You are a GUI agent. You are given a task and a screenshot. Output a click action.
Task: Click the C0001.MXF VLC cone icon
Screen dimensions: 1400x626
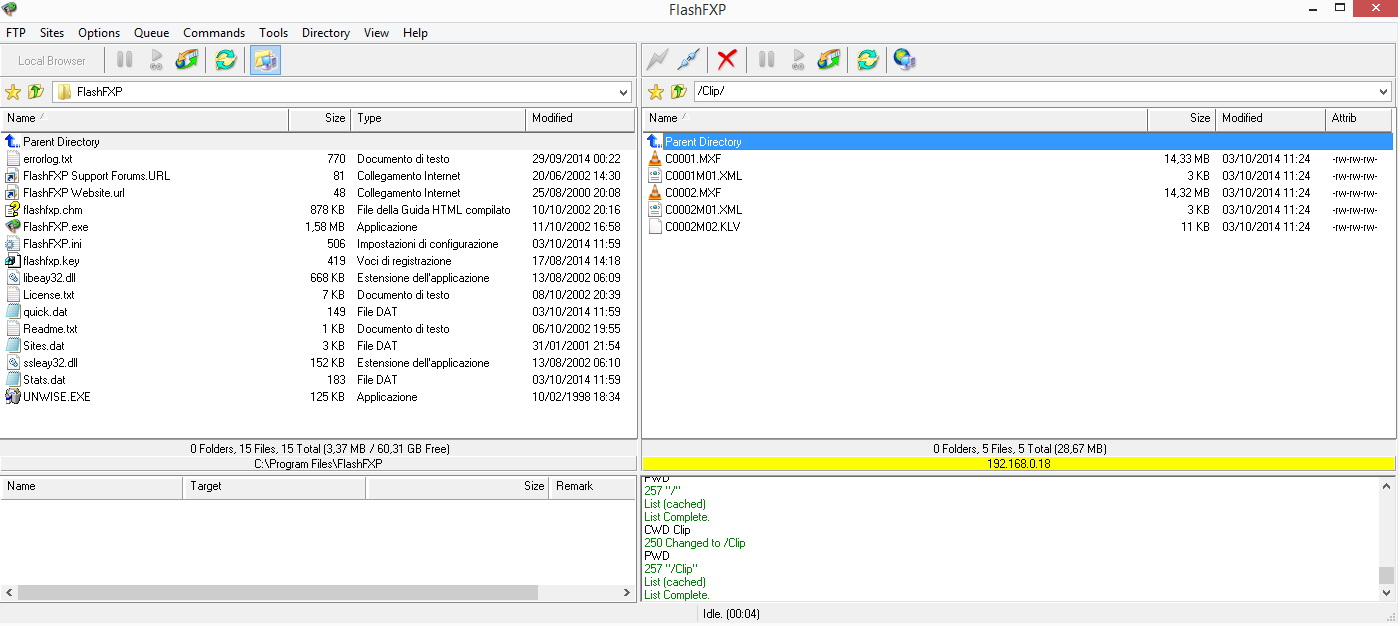tap(655, 159)
